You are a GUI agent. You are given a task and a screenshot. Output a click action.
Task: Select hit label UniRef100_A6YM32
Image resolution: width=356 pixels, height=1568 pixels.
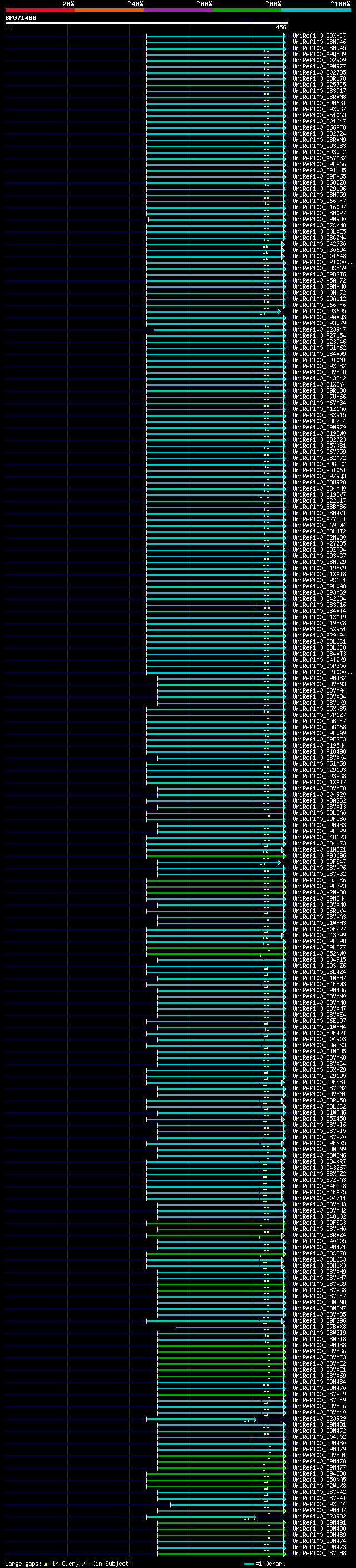pos(319,159)
